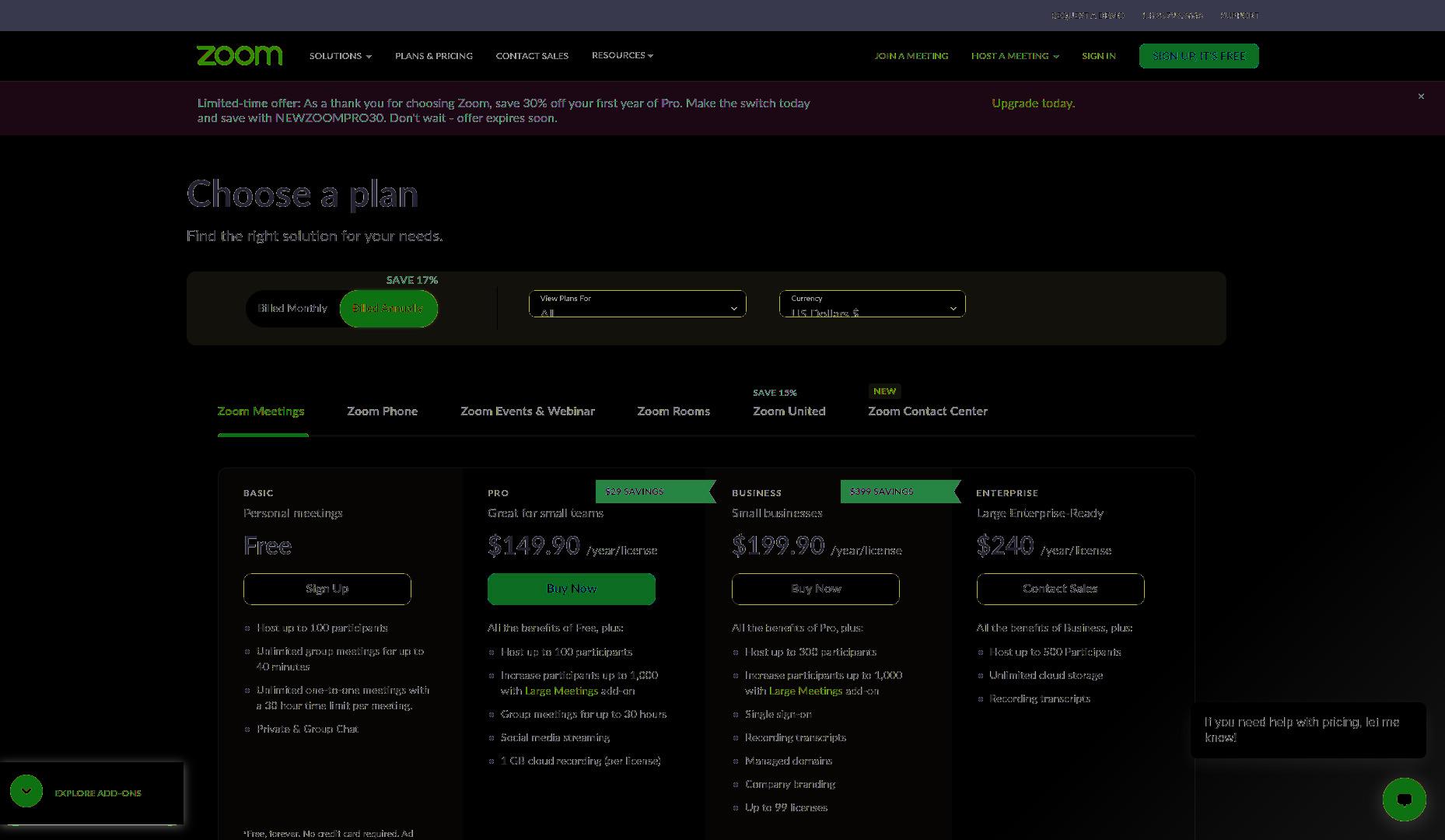Collapse the Explore Add-Ons chevron circle
Viewport: 1445px width, 840px height.
[x=26, y=791]
